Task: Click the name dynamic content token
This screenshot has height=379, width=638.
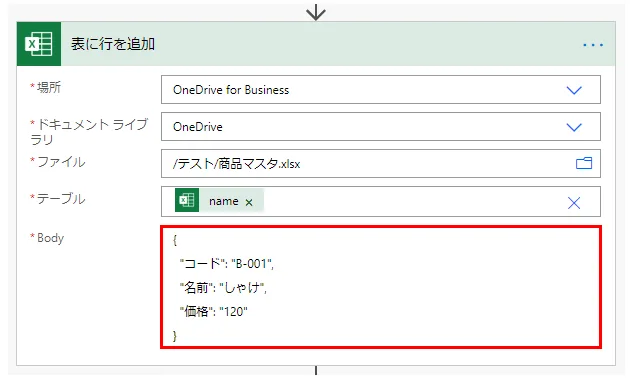Action: pos(219,200)
